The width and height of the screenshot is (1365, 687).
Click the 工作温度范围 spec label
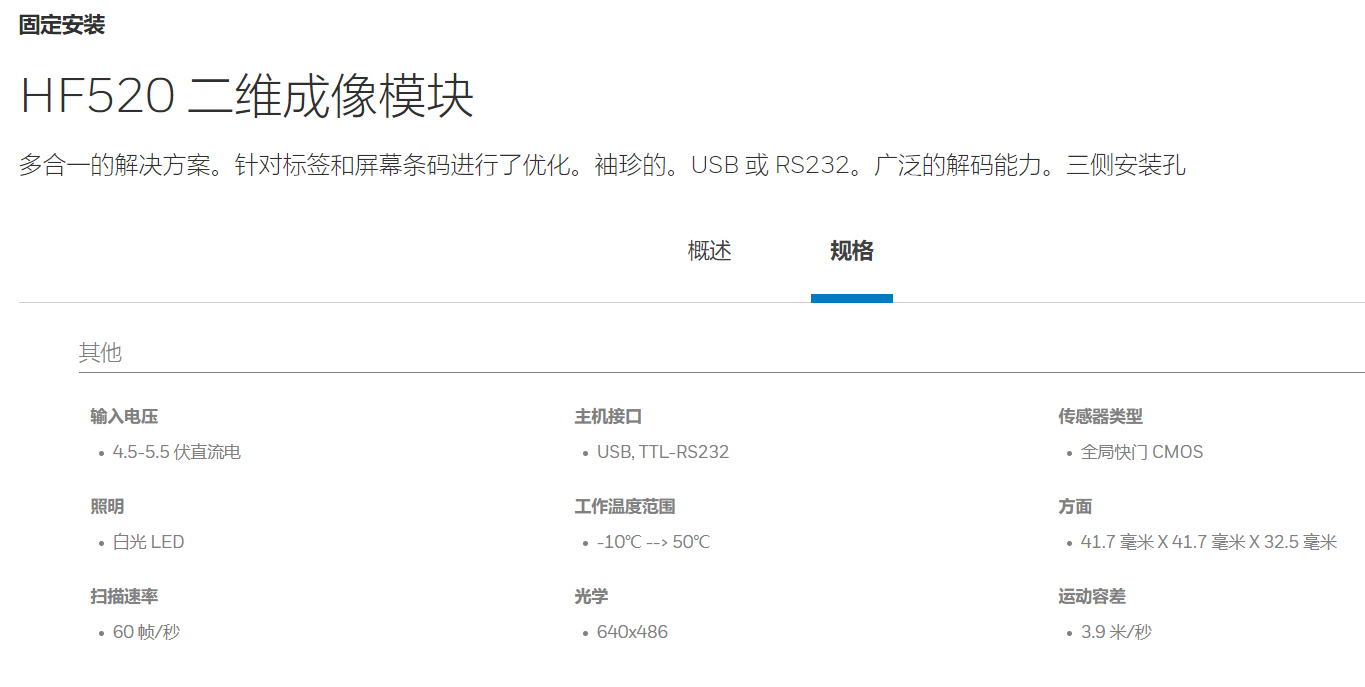tap(625, 507)
